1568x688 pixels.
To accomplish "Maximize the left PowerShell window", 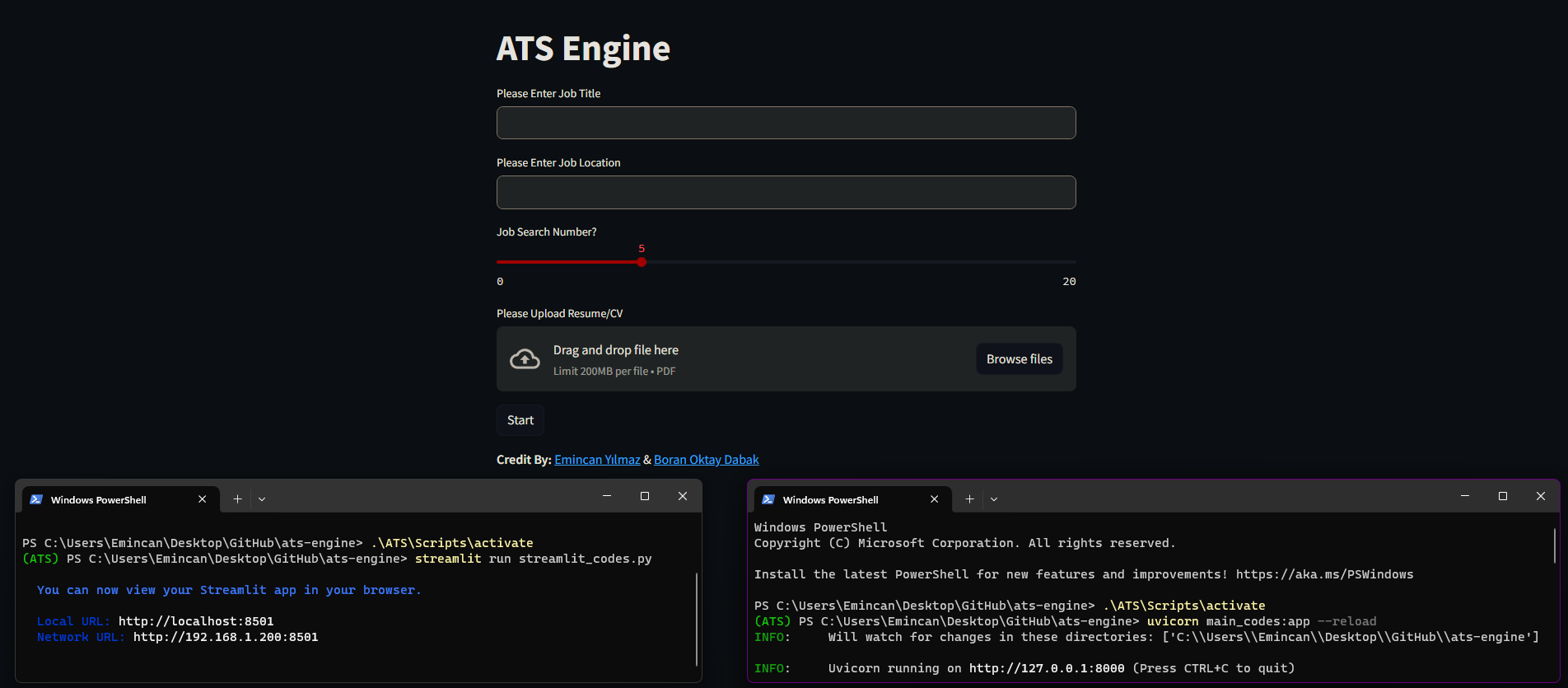I will (x=645, y=496).
